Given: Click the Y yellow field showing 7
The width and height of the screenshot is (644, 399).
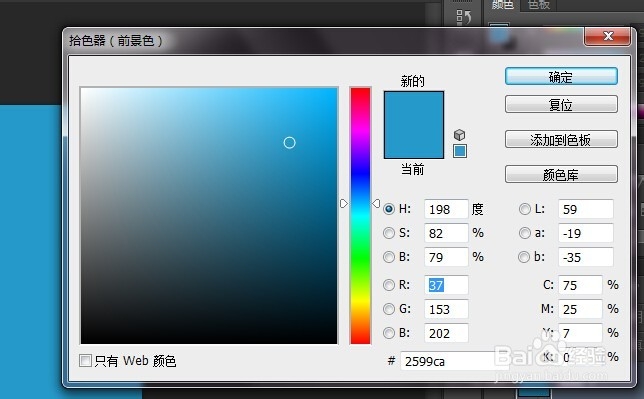Looking at the screenshot, I should coord(580,333).
